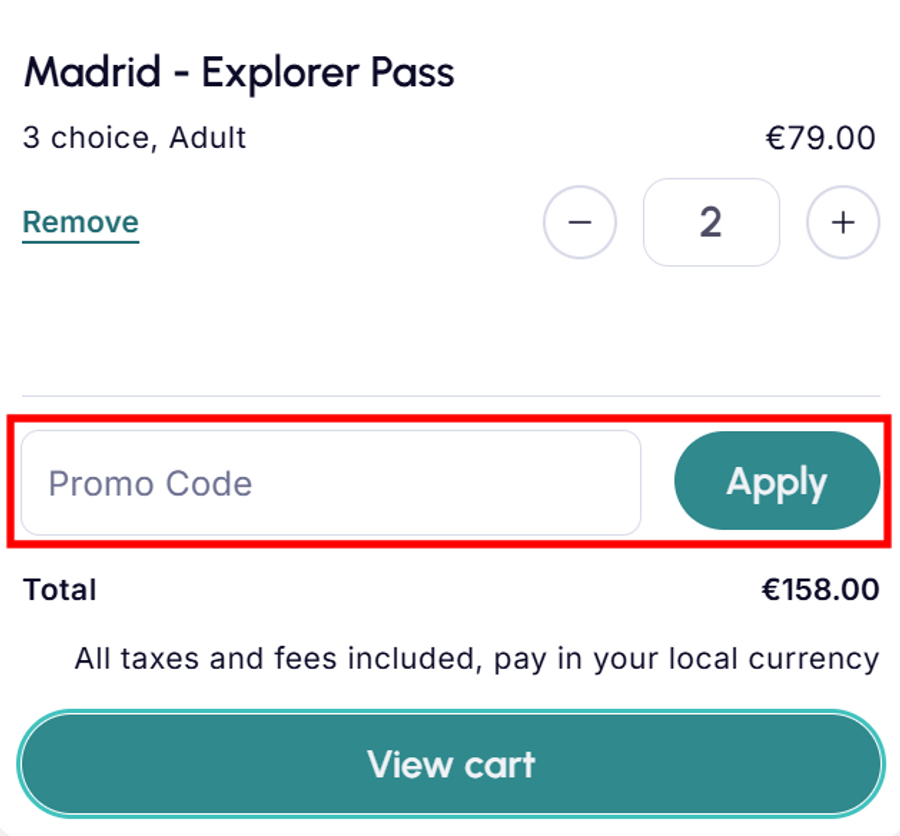Open the cart with View cart
This screenshot has width=900, height=836.
point(451,764)
